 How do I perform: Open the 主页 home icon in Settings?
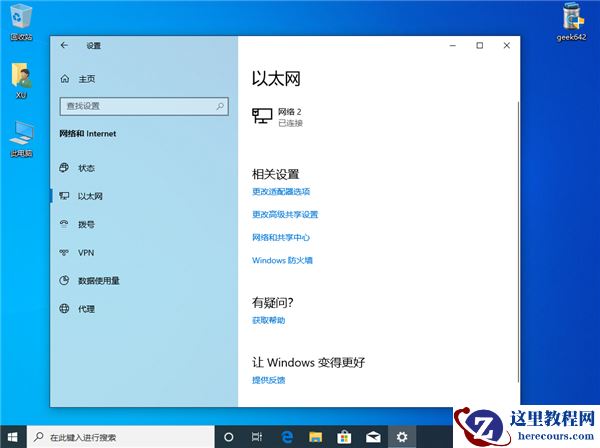click(65, 79)
